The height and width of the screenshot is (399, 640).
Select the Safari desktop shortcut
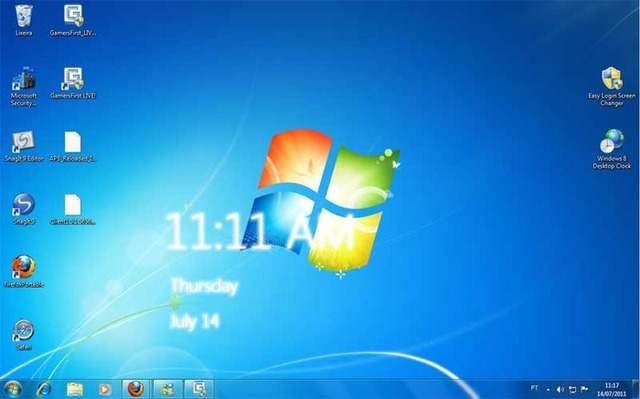pyautogui.click(x=24, y=335)
